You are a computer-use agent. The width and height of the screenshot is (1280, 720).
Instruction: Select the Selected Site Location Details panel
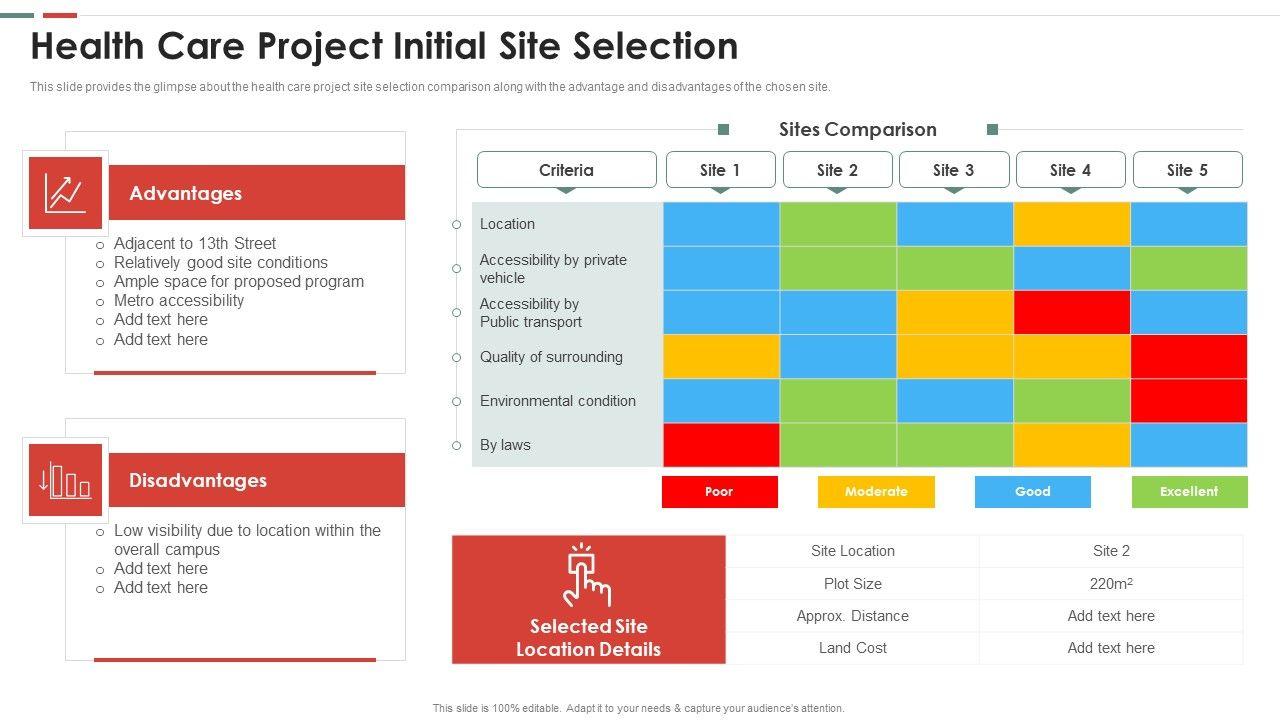coord(589,600)
